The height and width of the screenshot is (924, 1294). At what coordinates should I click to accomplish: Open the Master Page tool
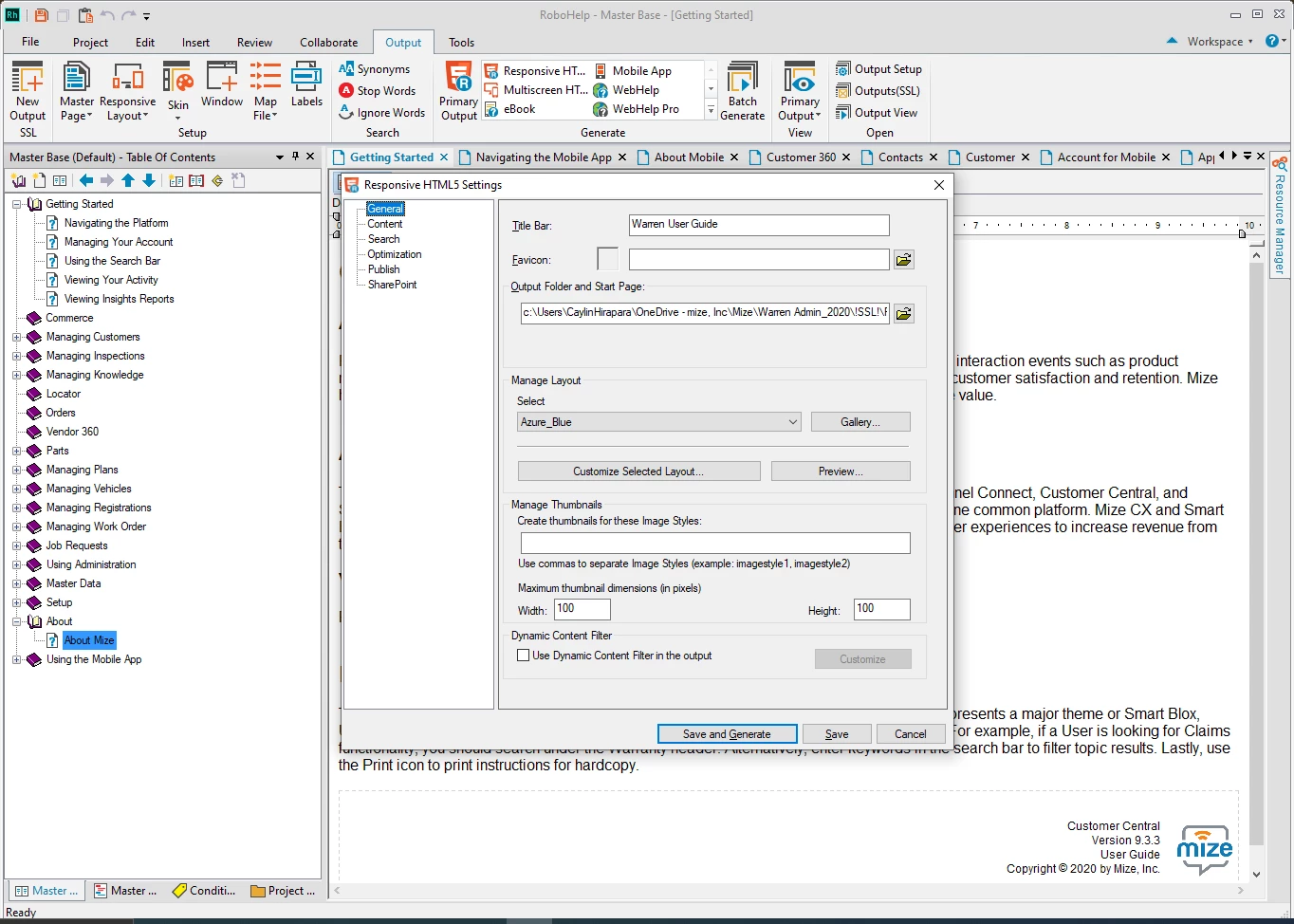[77, 91]
